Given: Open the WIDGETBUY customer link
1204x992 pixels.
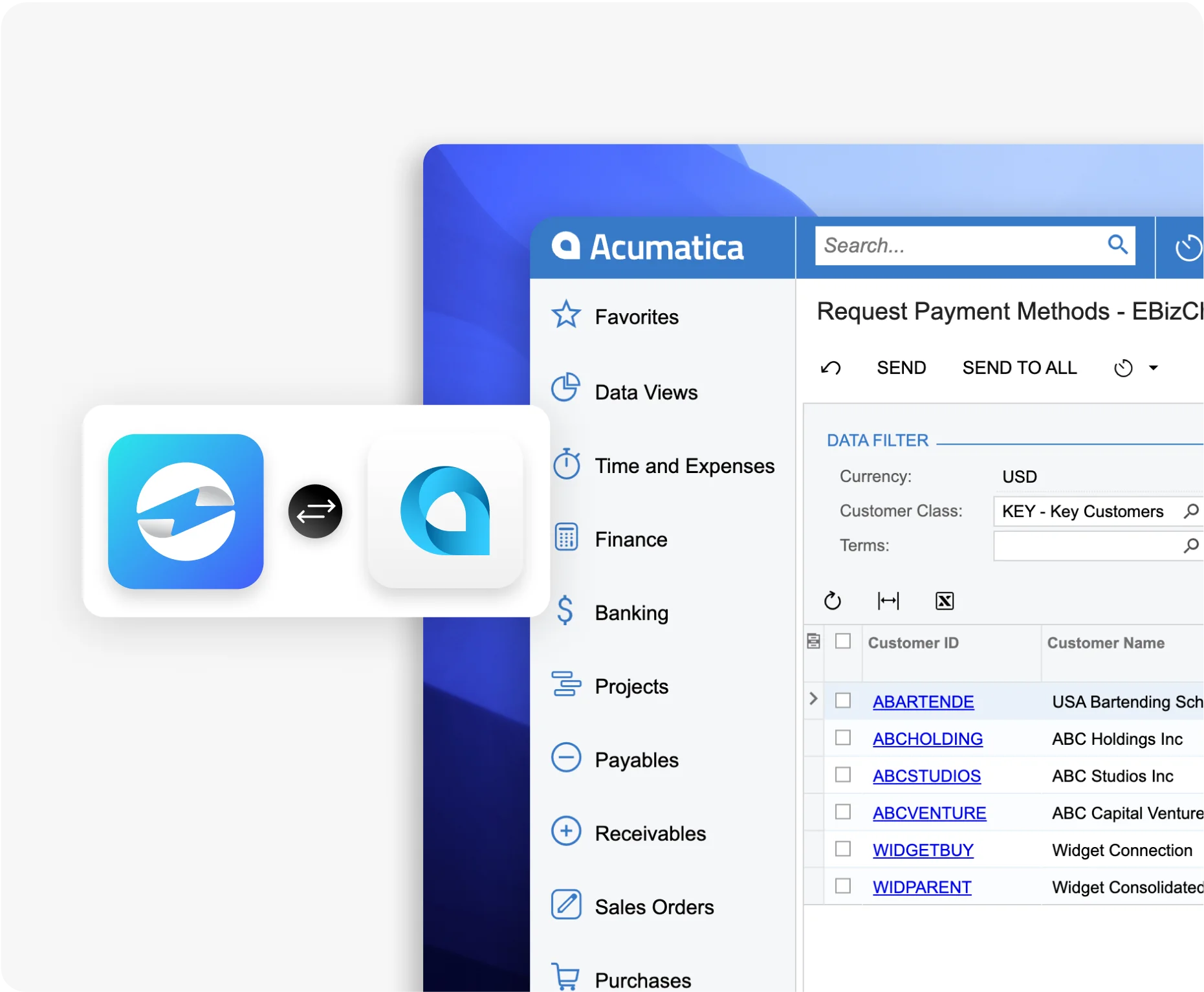Looking at the screenshot, I should [x=923, y=850].
